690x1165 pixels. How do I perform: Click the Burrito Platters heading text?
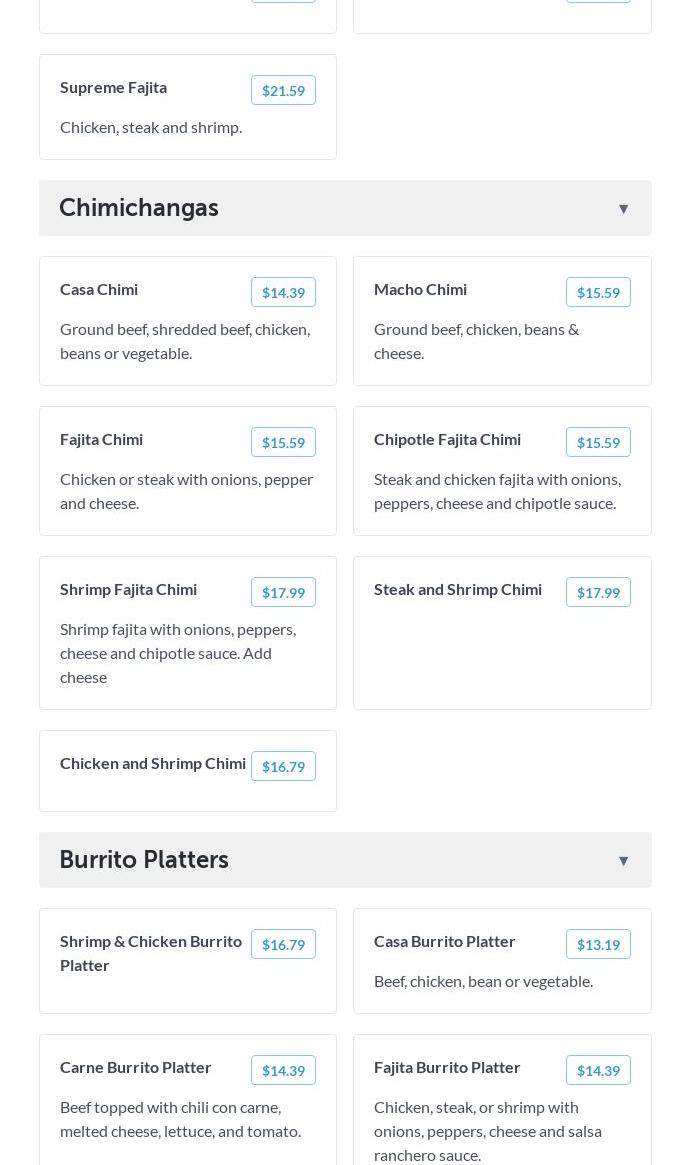coord(144,860)
